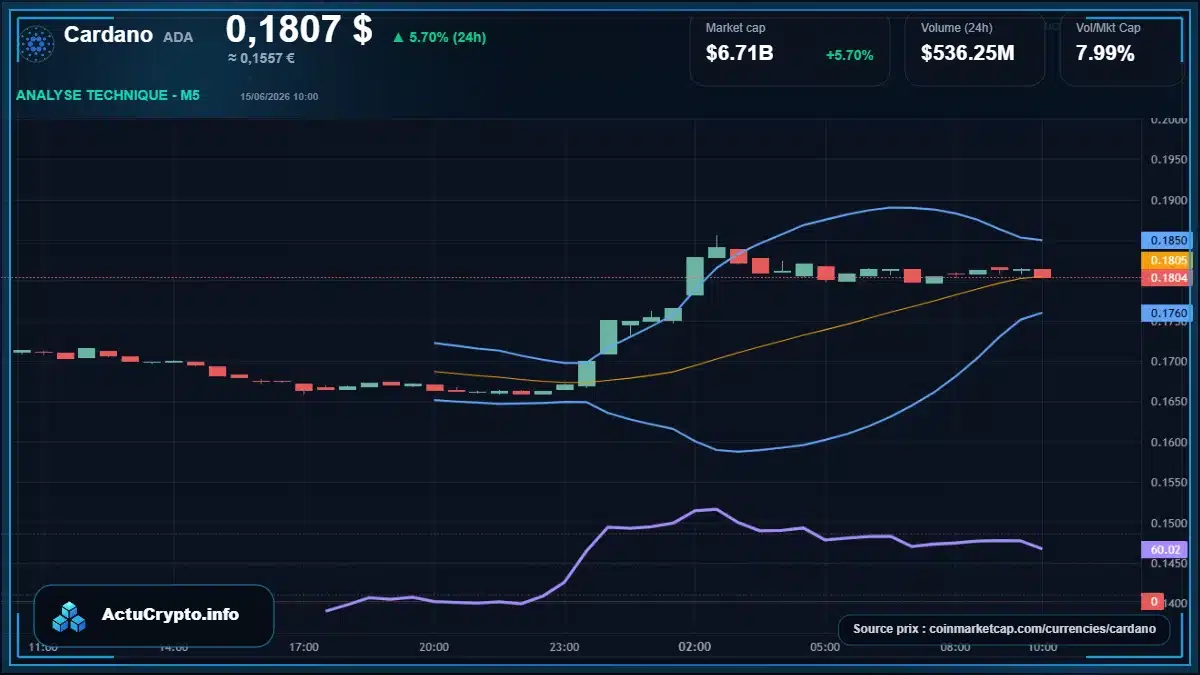Viewport: 1200px width, 675px height.
Task: Click the Cardano logo icon
Action: click(37, 44)
